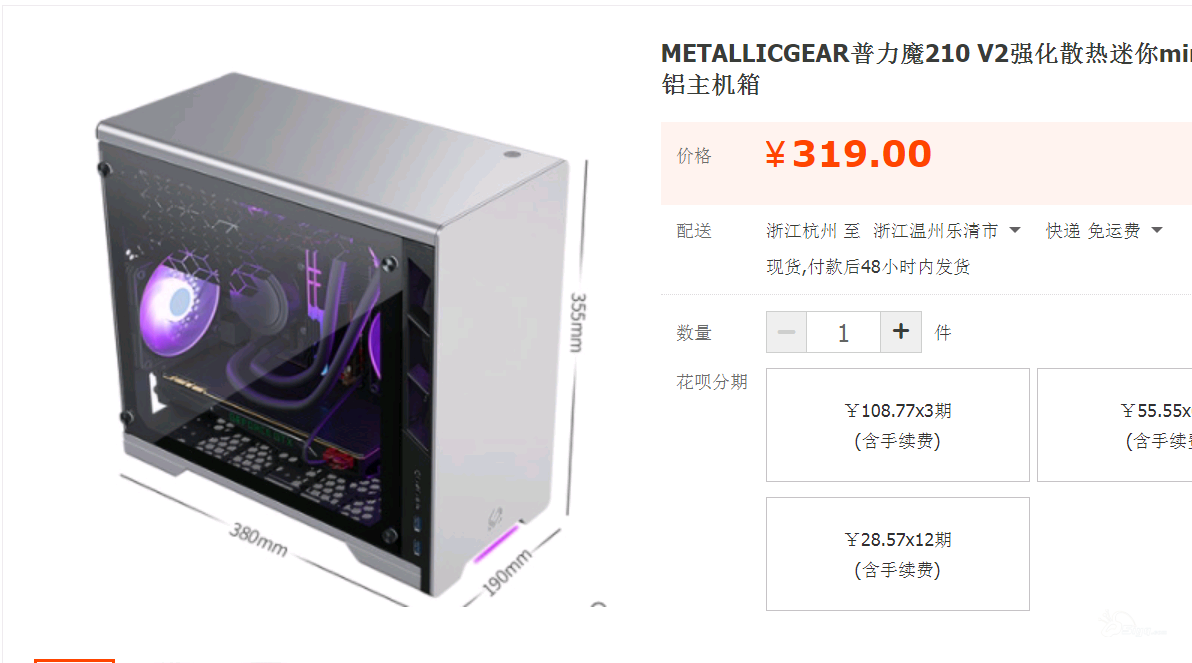Click the quantity input field showing 1
The height and width of the screenshot is (663, 1192).
click(x=843, y=332)
